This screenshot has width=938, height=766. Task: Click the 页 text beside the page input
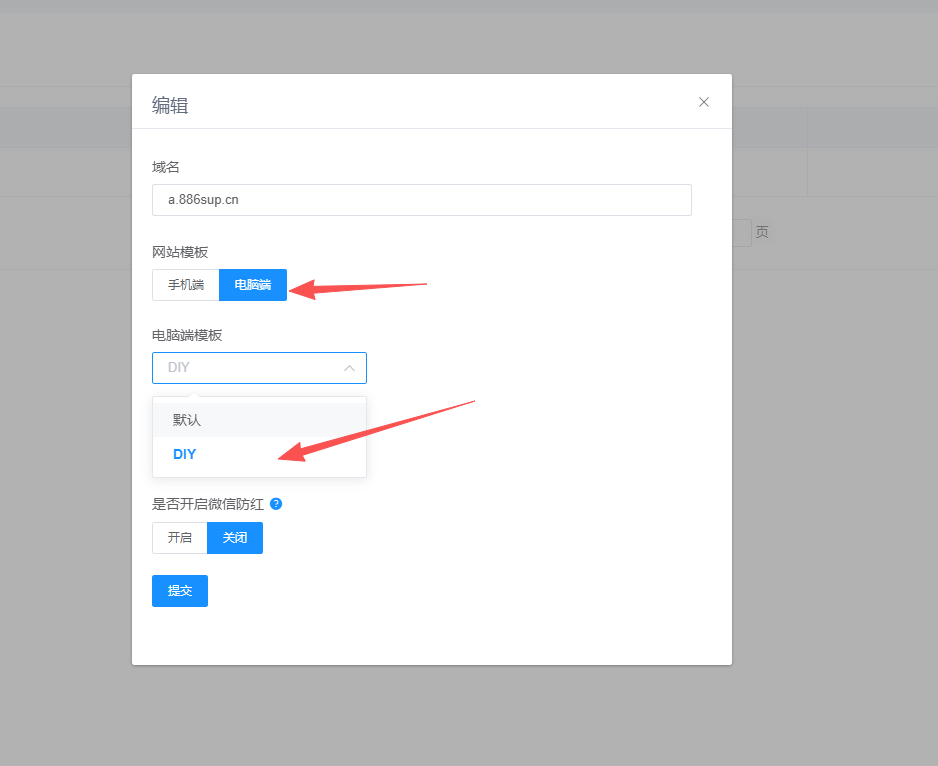[762, 232]
